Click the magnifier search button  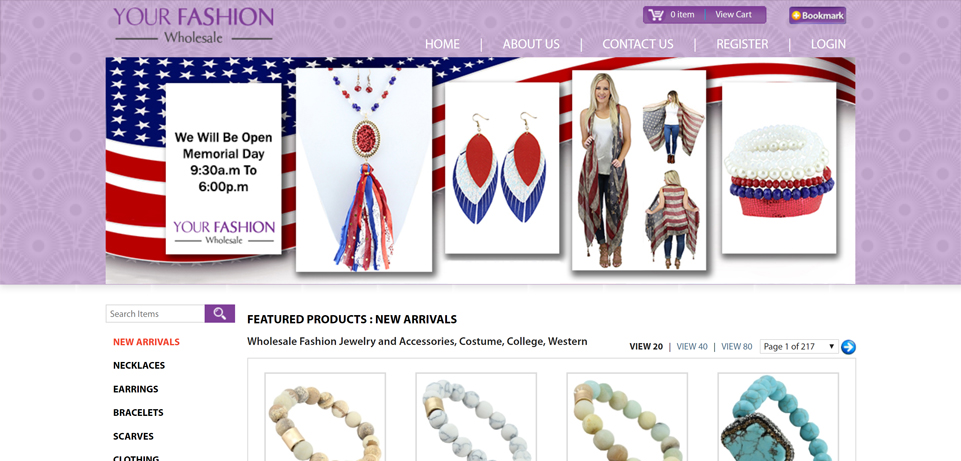(219, 313)
